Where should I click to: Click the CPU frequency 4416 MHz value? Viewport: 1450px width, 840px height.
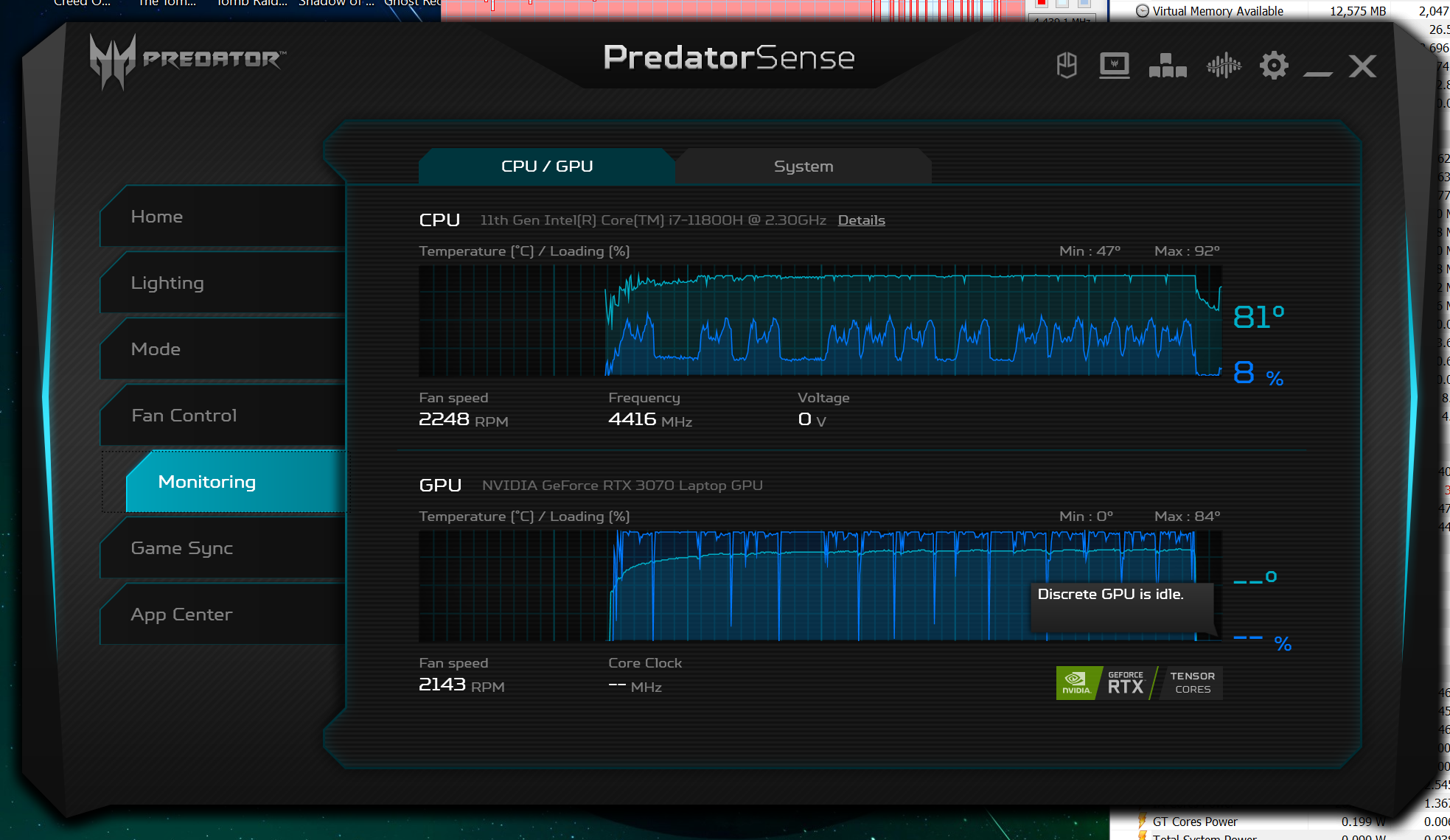(650, 420)
